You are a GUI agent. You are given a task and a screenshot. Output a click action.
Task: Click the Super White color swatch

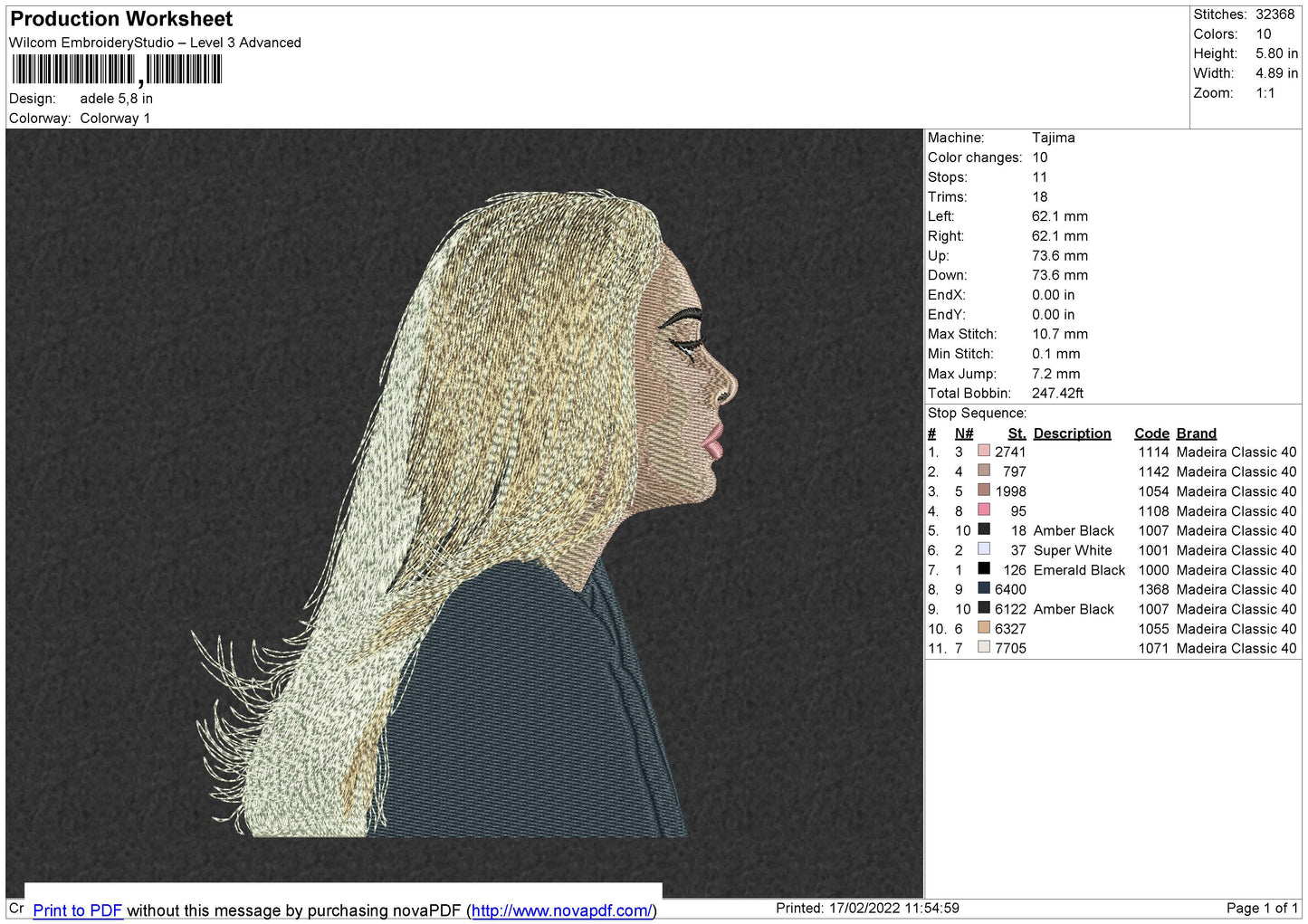click(984, 549)
